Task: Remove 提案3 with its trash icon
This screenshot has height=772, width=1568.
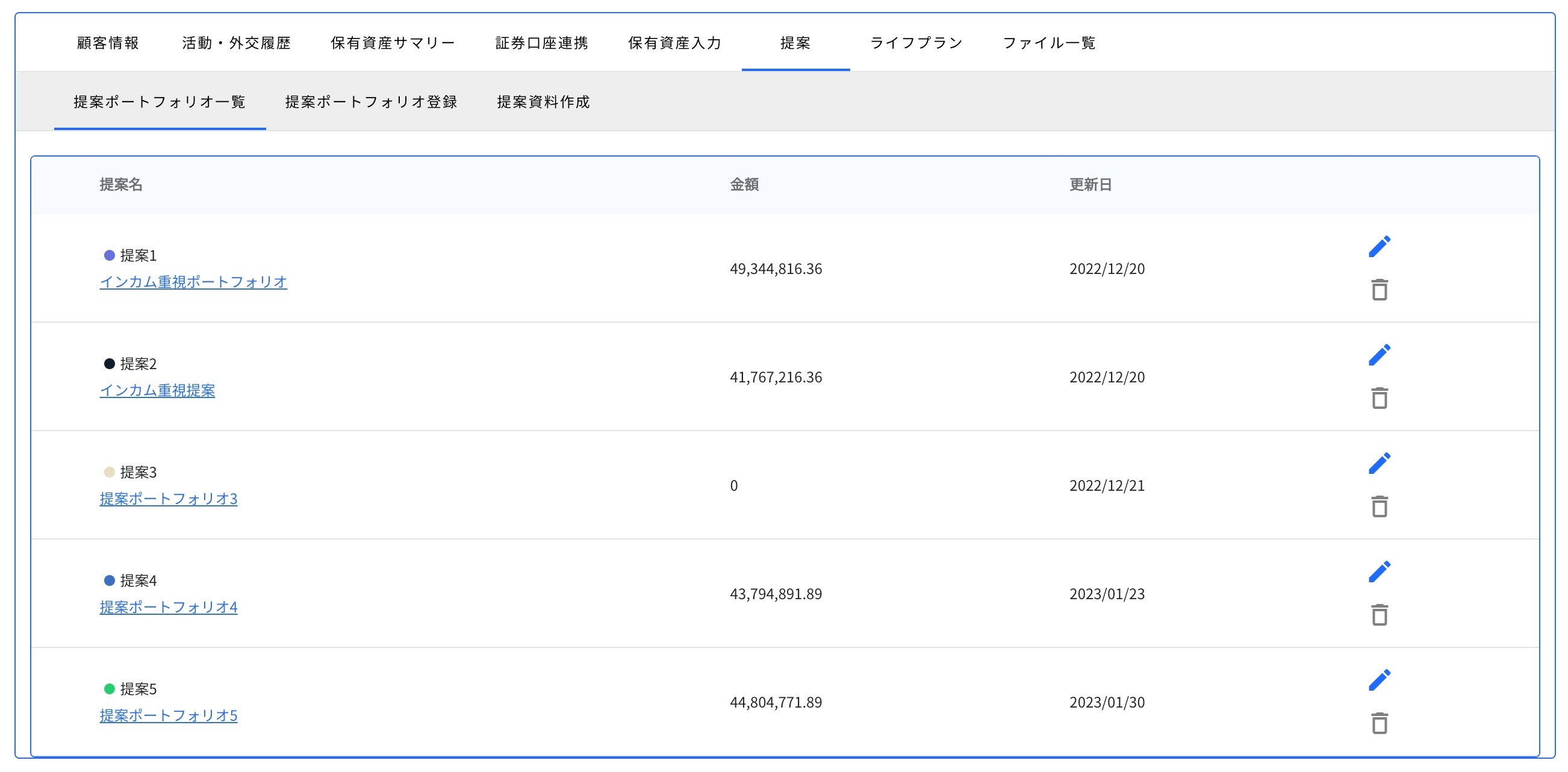Action: (1380, 506)
